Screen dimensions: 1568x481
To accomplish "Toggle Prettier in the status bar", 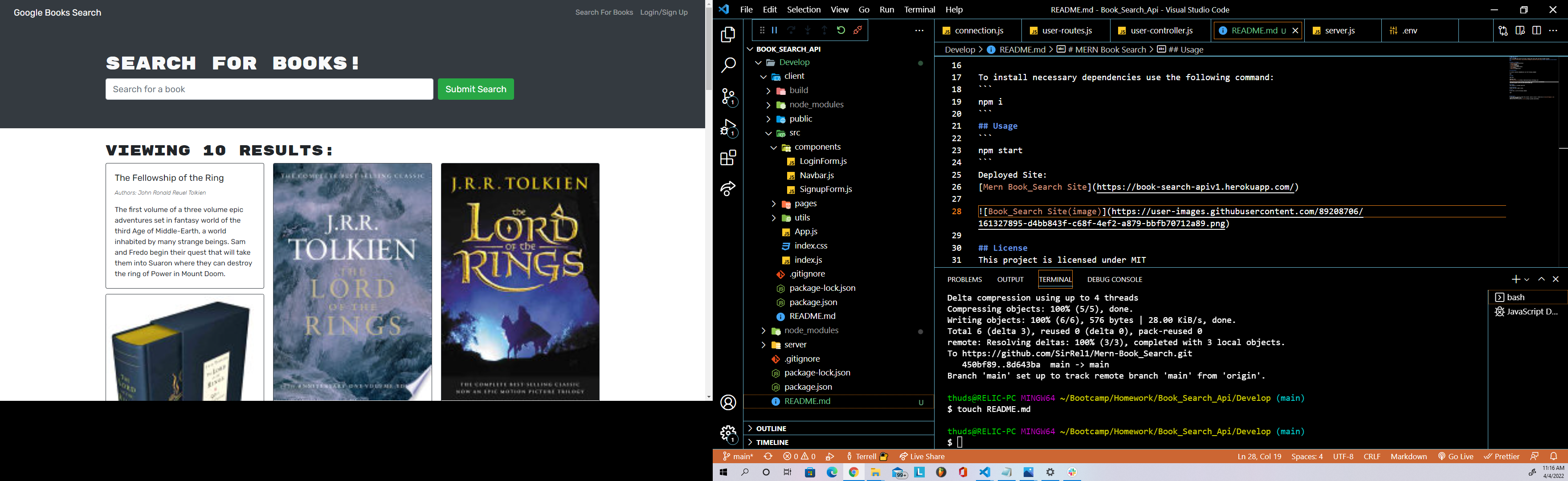I will click(x=1502, y=457).
